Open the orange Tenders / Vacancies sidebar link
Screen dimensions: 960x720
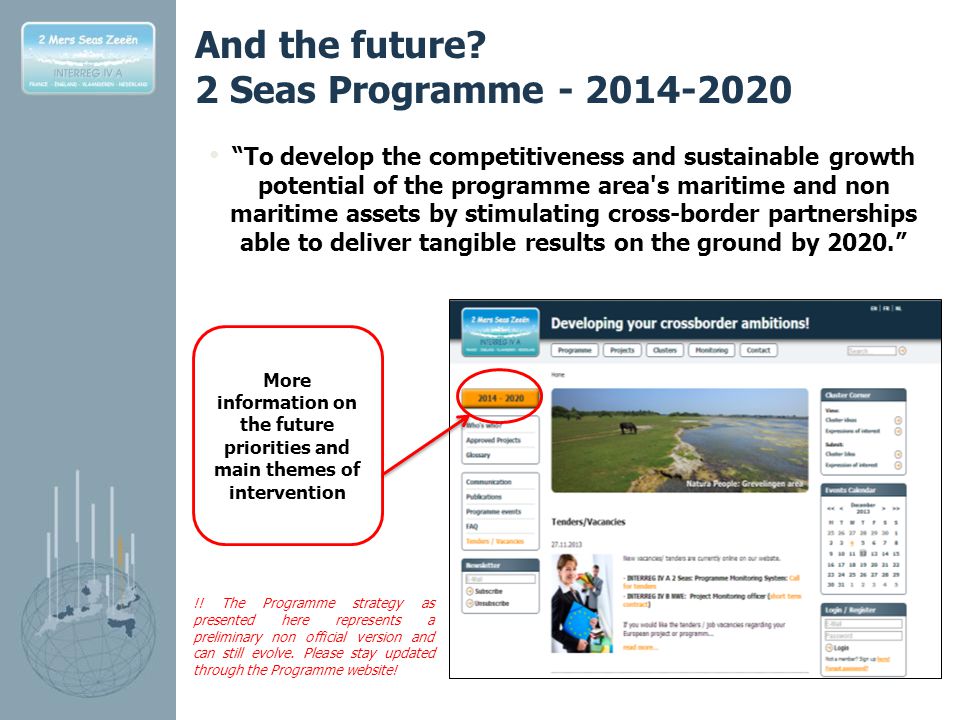495,541
